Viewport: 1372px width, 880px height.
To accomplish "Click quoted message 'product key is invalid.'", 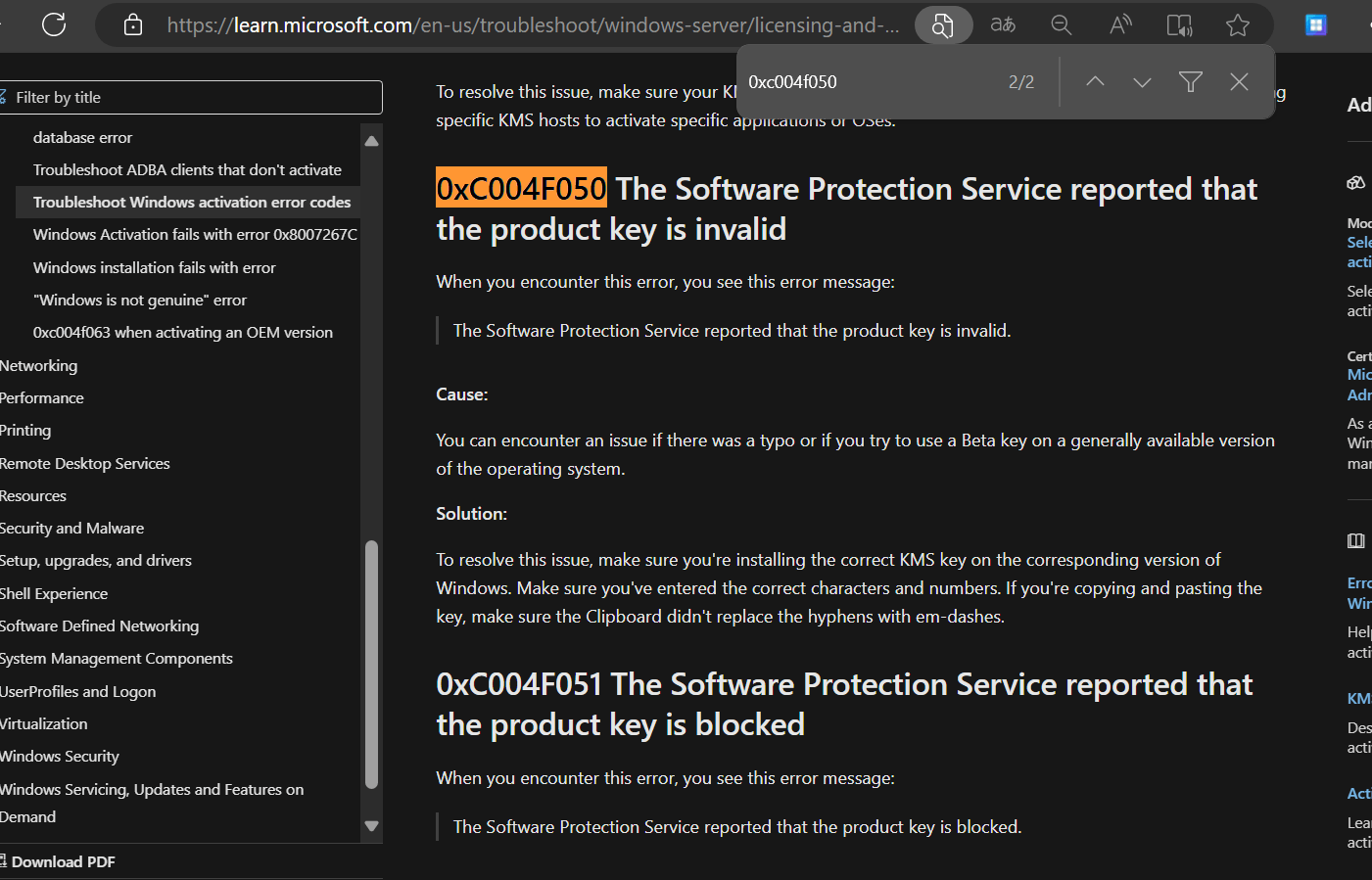I will click(x=732, y=331).
